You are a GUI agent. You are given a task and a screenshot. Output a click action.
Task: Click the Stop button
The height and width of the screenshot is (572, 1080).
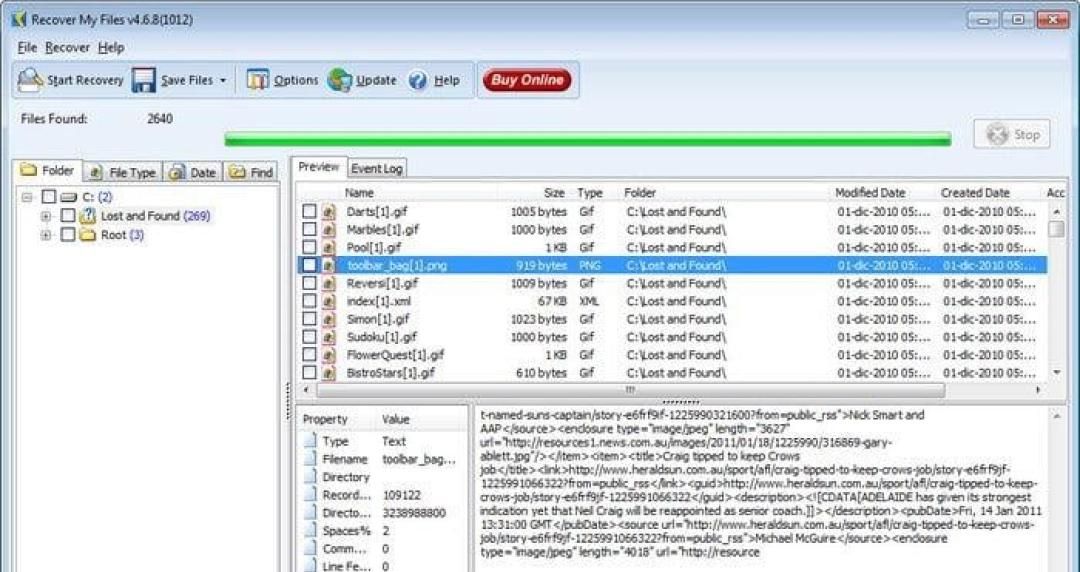[x=1012, y=135]
